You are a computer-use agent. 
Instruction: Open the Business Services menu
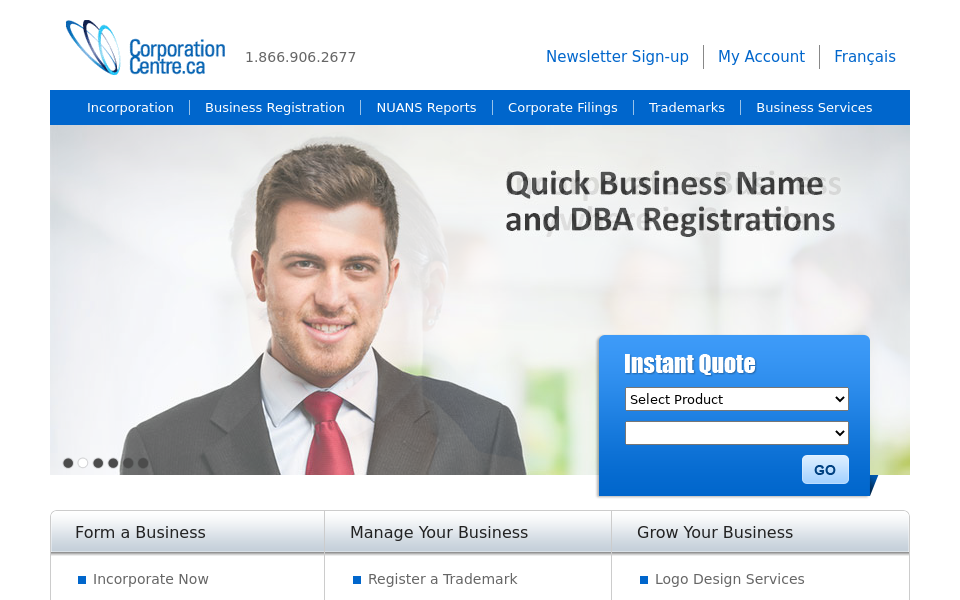[814, 108]
